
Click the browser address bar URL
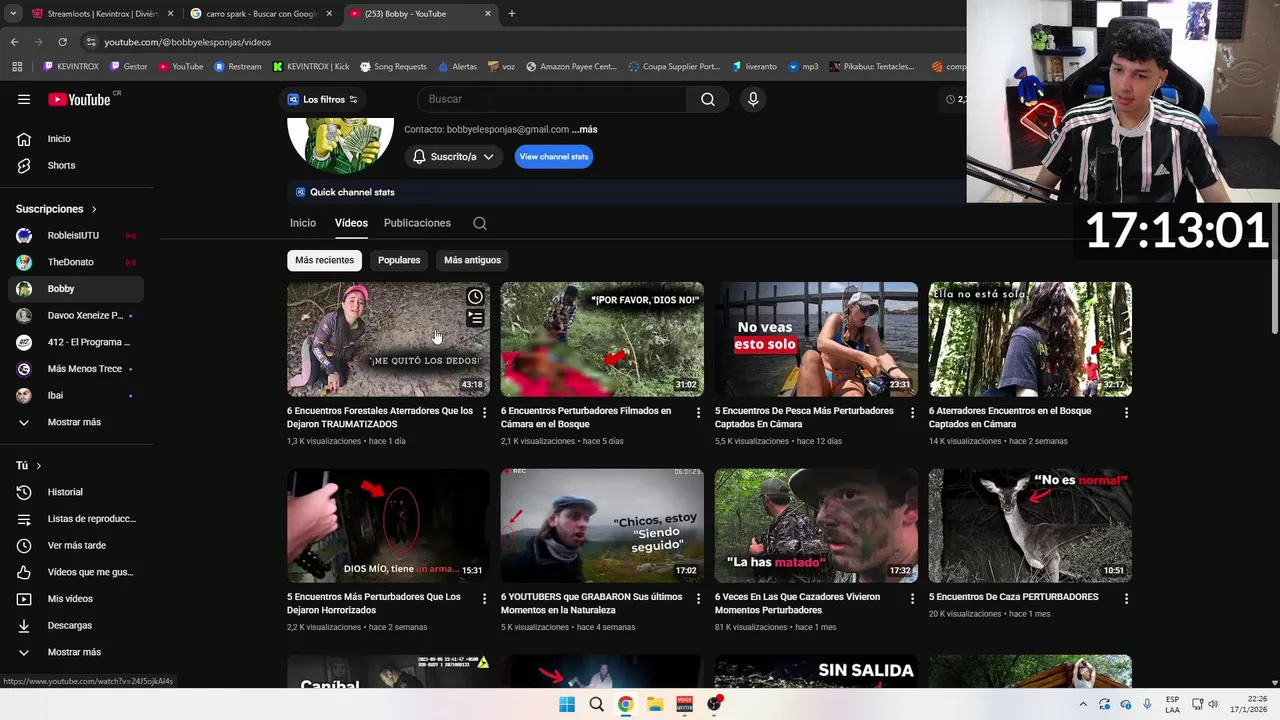(x=187, y=42)
